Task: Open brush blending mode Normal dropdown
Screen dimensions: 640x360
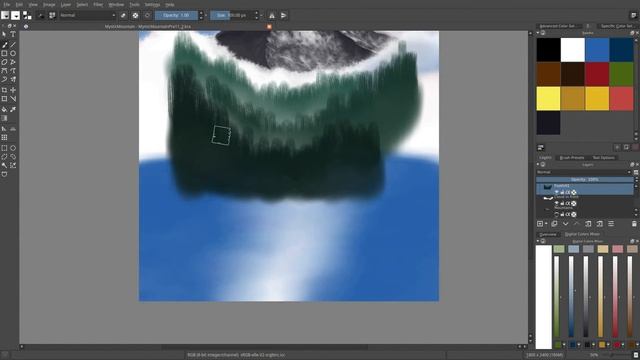Action: 88,16
